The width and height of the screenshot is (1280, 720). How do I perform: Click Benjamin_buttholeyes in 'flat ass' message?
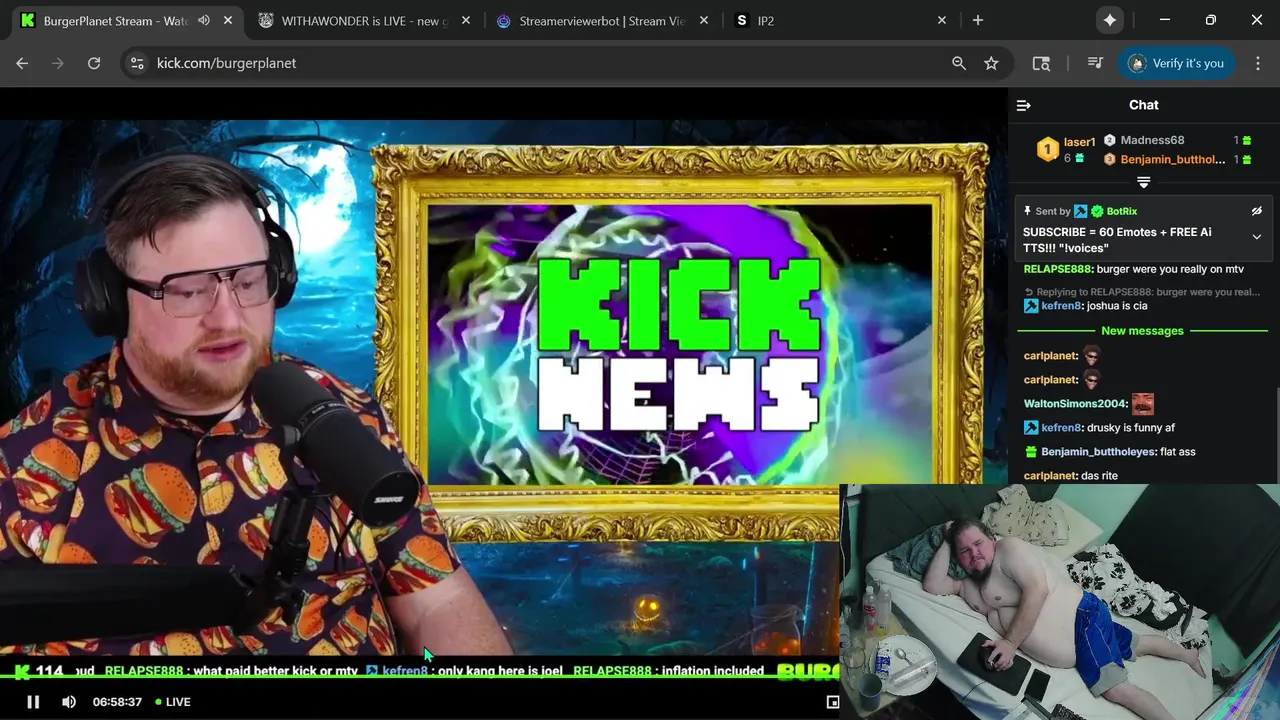tap(1098, 452)
